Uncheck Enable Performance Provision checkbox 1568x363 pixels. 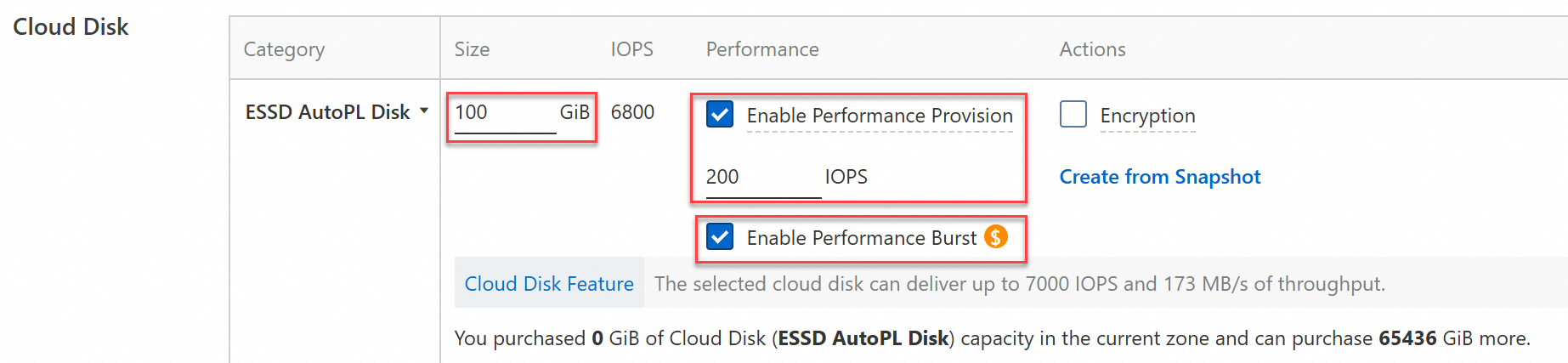720,114
